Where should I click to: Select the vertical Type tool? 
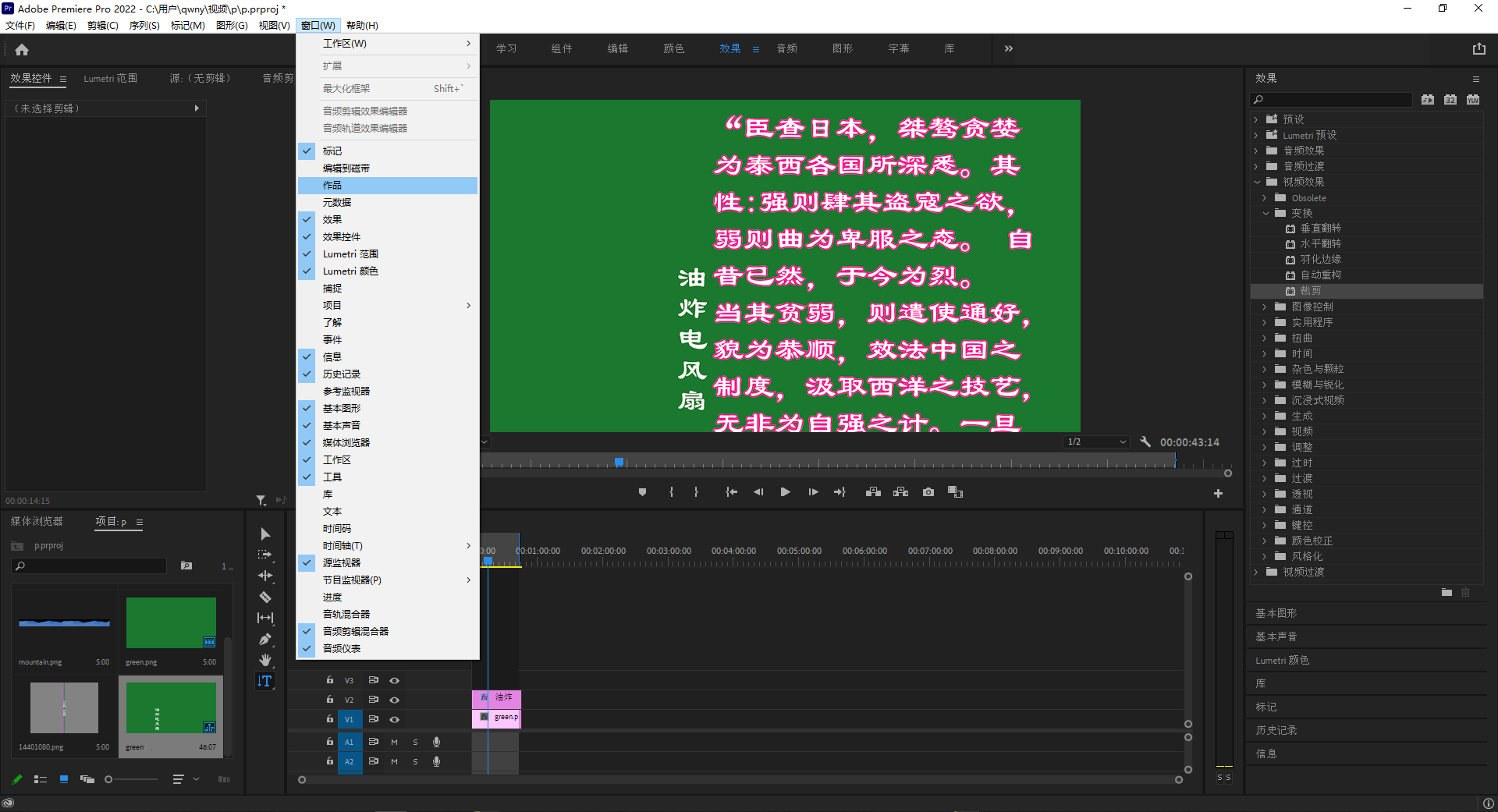[x=265, y=681]
